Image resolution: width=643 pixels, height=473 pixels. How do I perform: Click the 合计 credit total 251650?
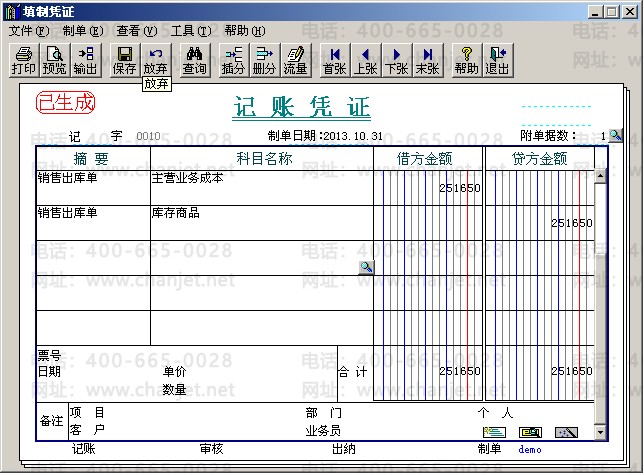[x=572, y=371]
